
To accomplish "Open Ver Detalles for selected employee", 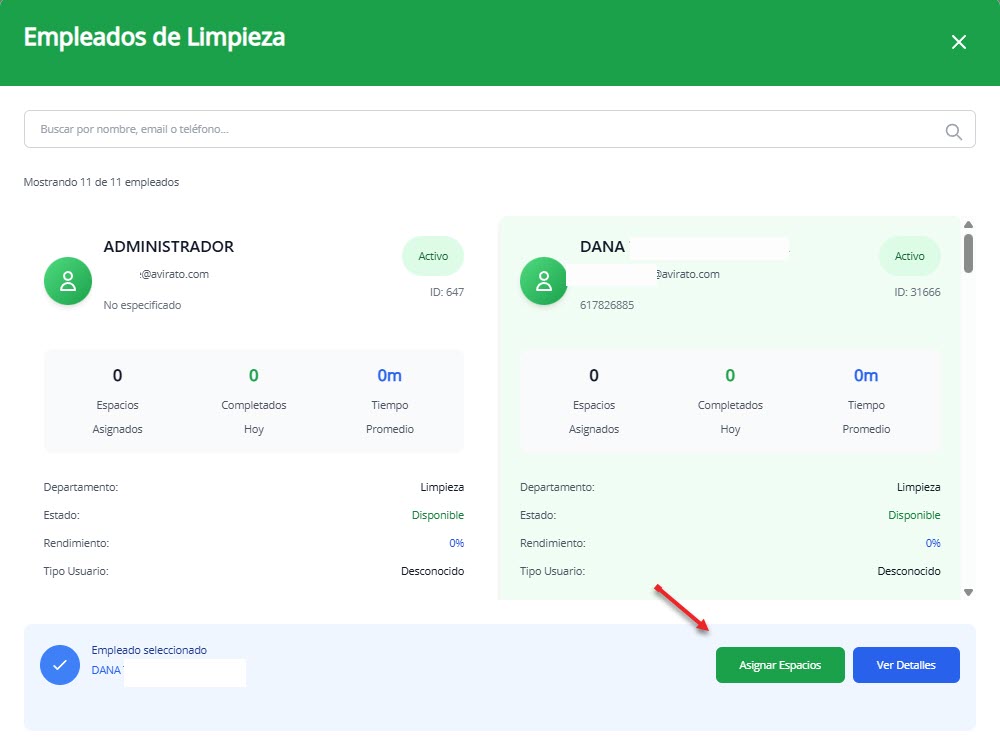I will [905, 665].
